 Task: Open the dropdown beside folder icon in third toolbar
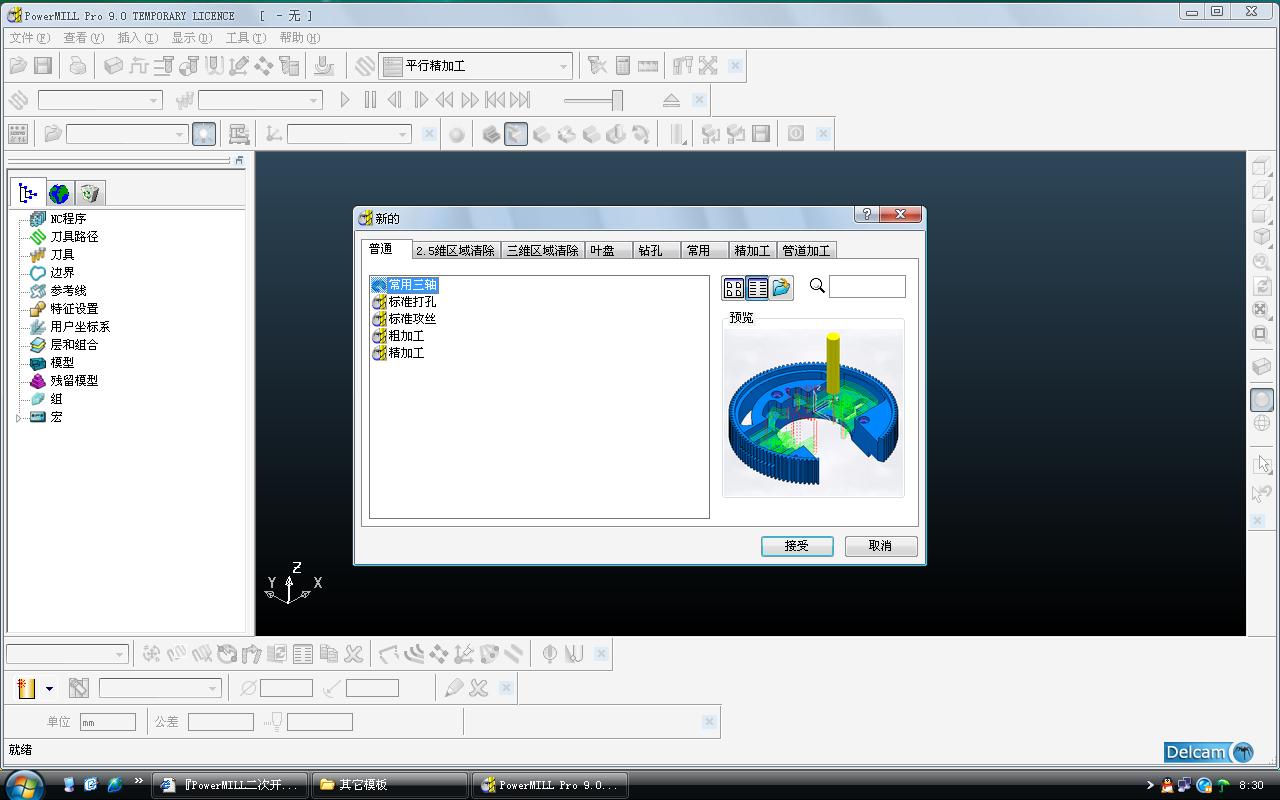click(180, 134)
